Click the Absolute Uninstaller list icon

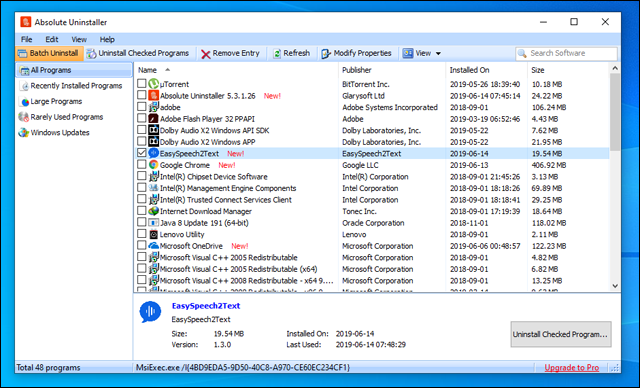(153, 95)
